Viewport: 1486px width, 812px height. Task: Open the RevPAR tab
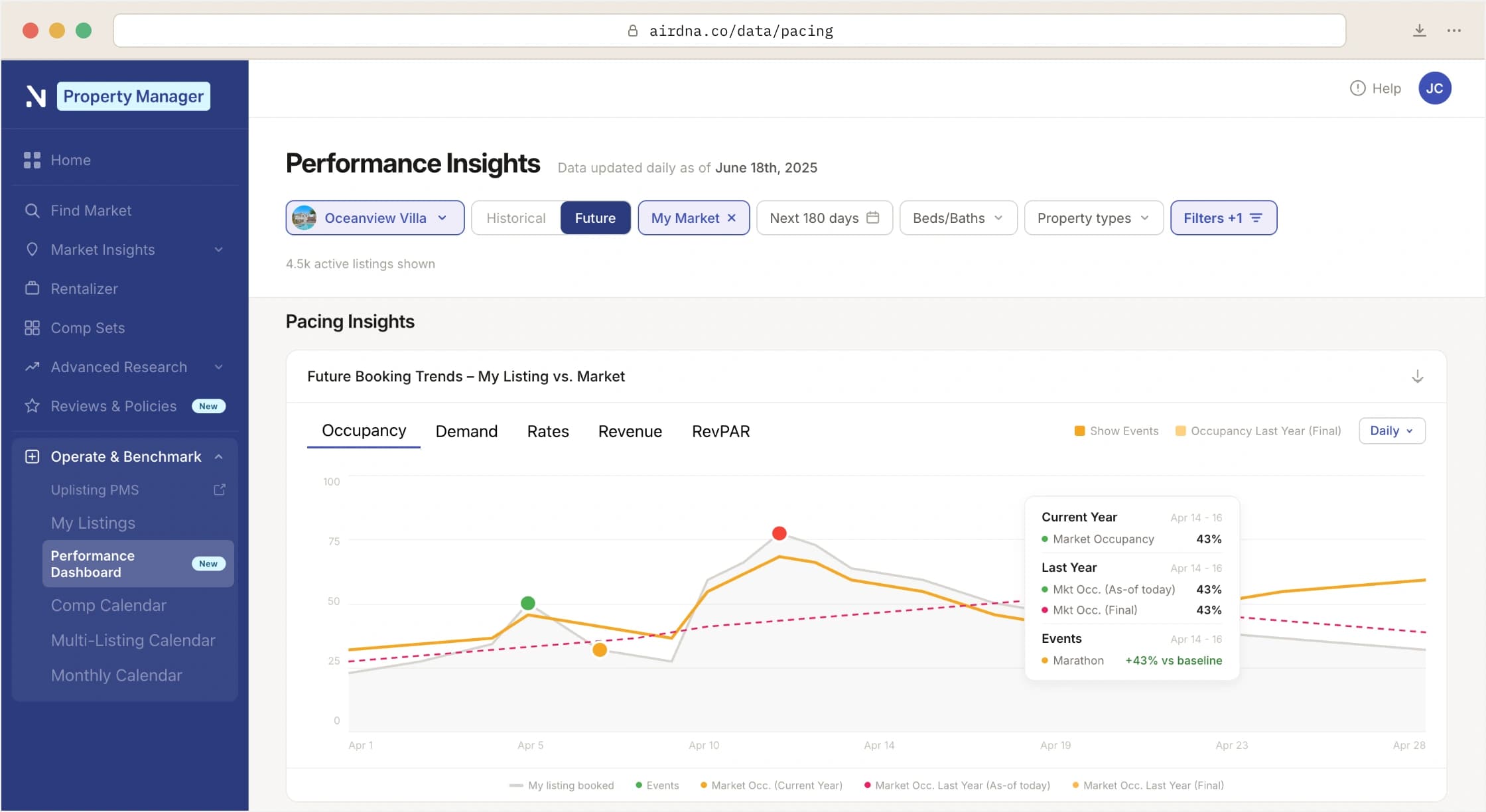click(x=720, y=431)
